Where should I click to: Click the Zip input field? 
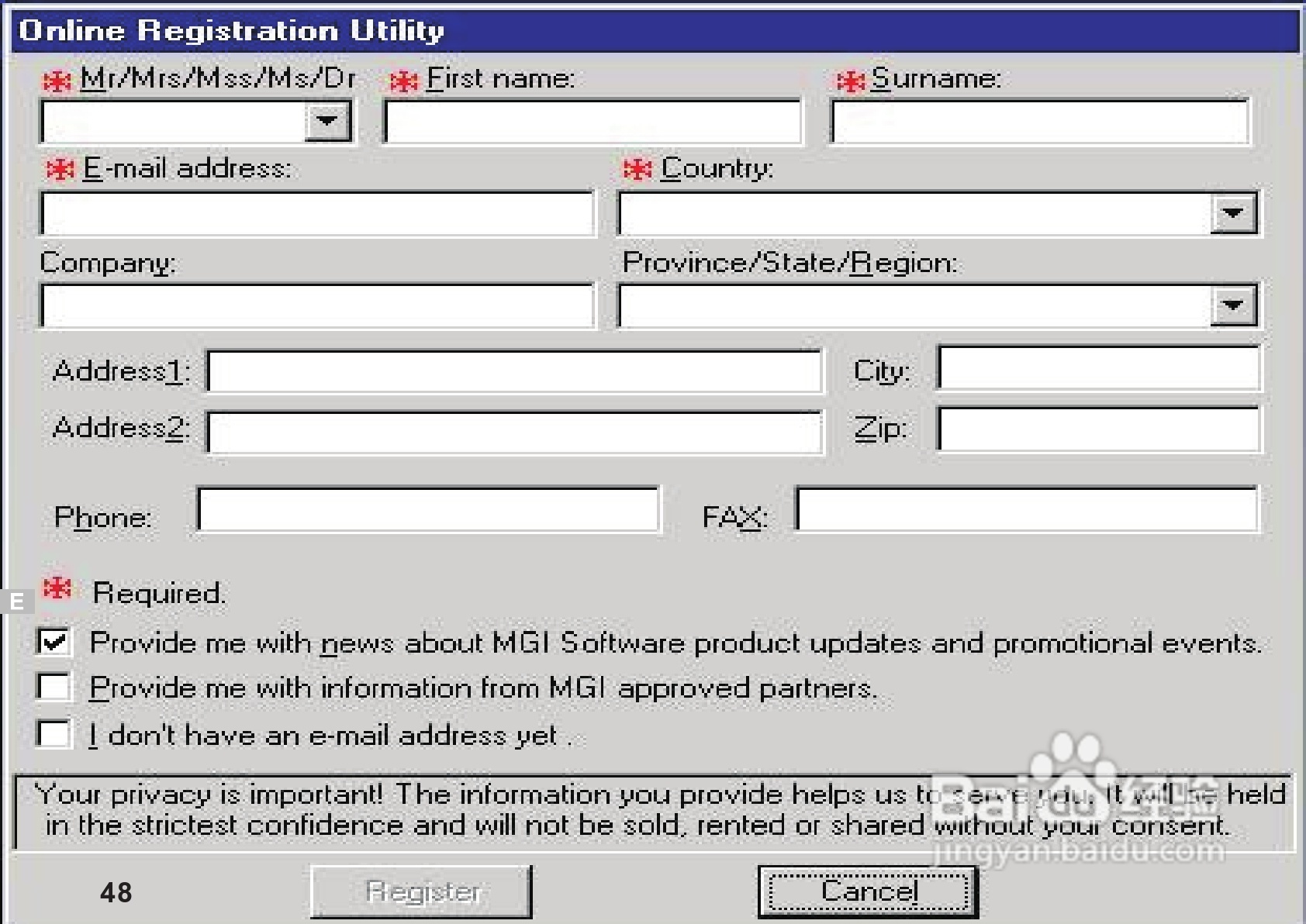coord(1098,429)
